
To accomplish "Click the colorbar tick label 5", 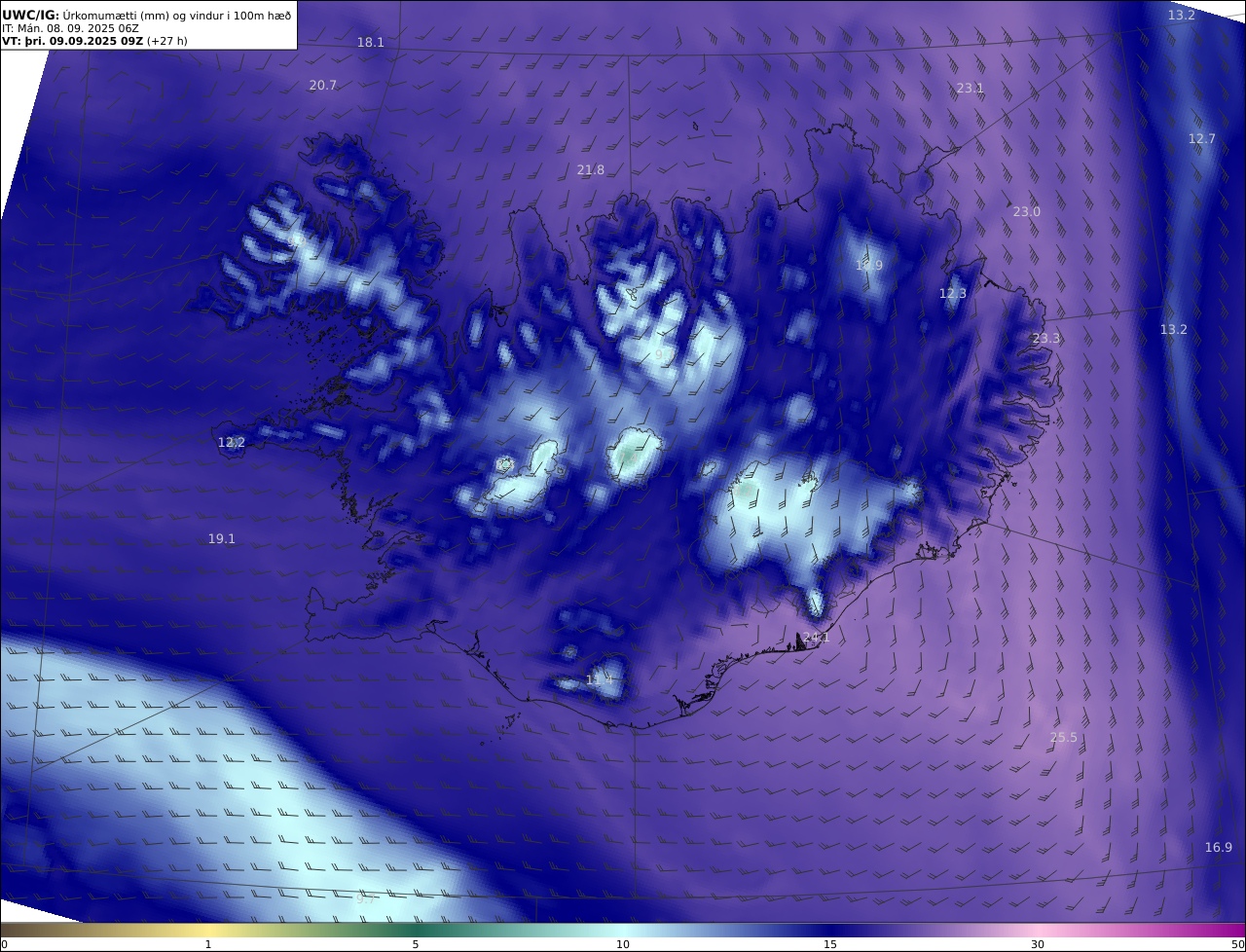I will point(416,944).
